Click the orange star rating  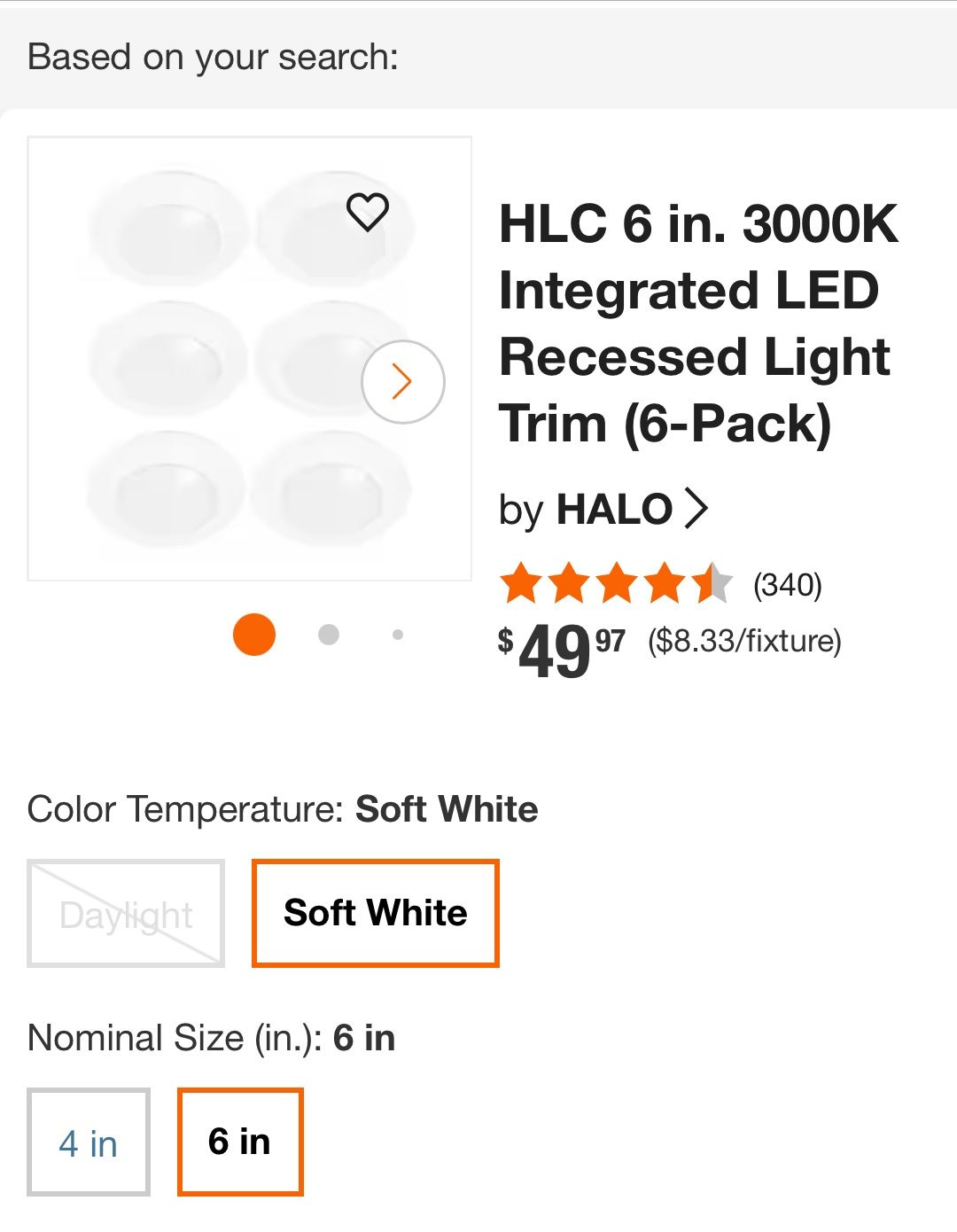click(x=616, y=585)
